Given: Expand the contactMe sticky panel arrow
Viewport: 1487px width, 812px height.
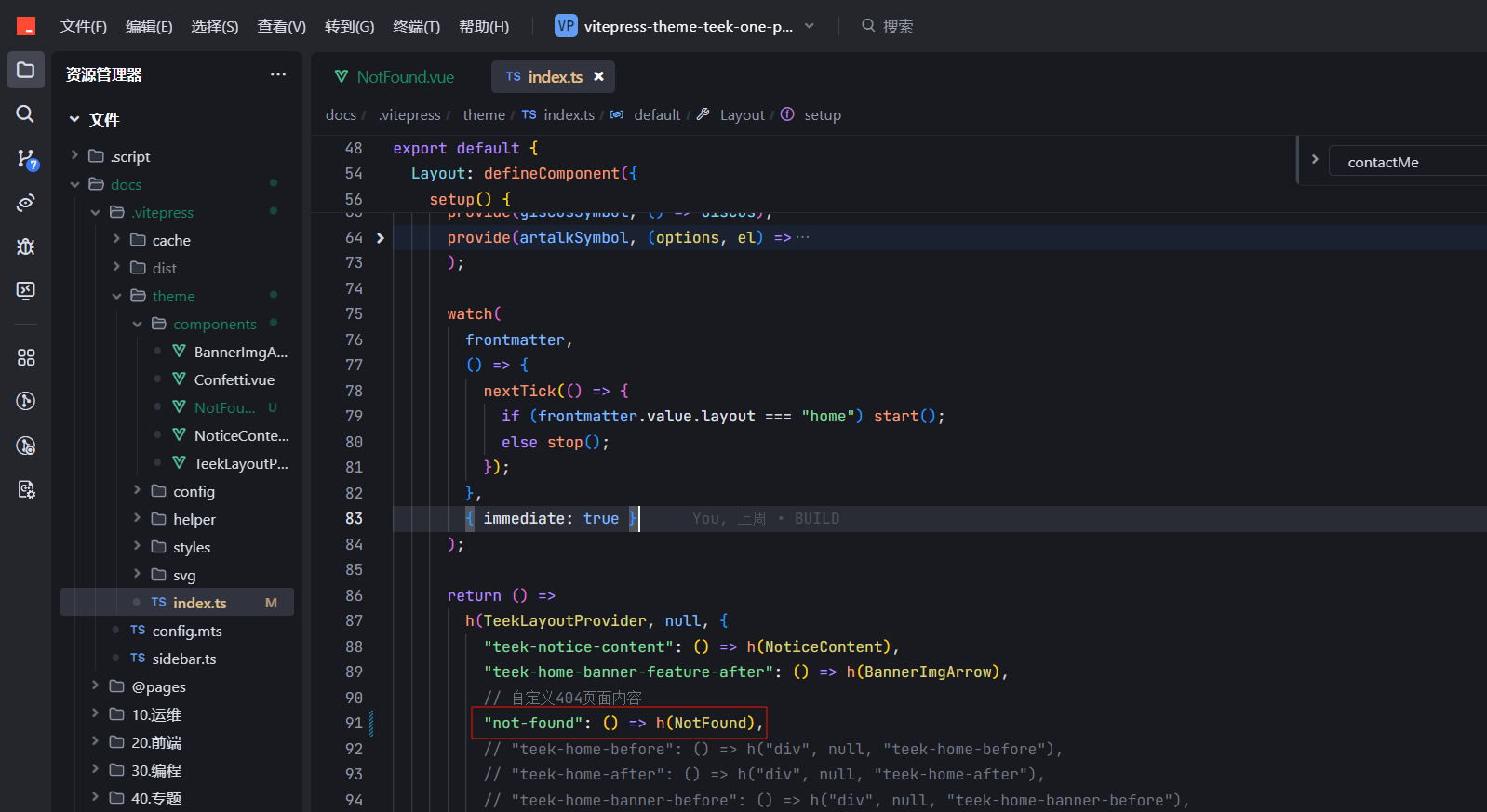Looking at the screenshot, I should 1315,159.
